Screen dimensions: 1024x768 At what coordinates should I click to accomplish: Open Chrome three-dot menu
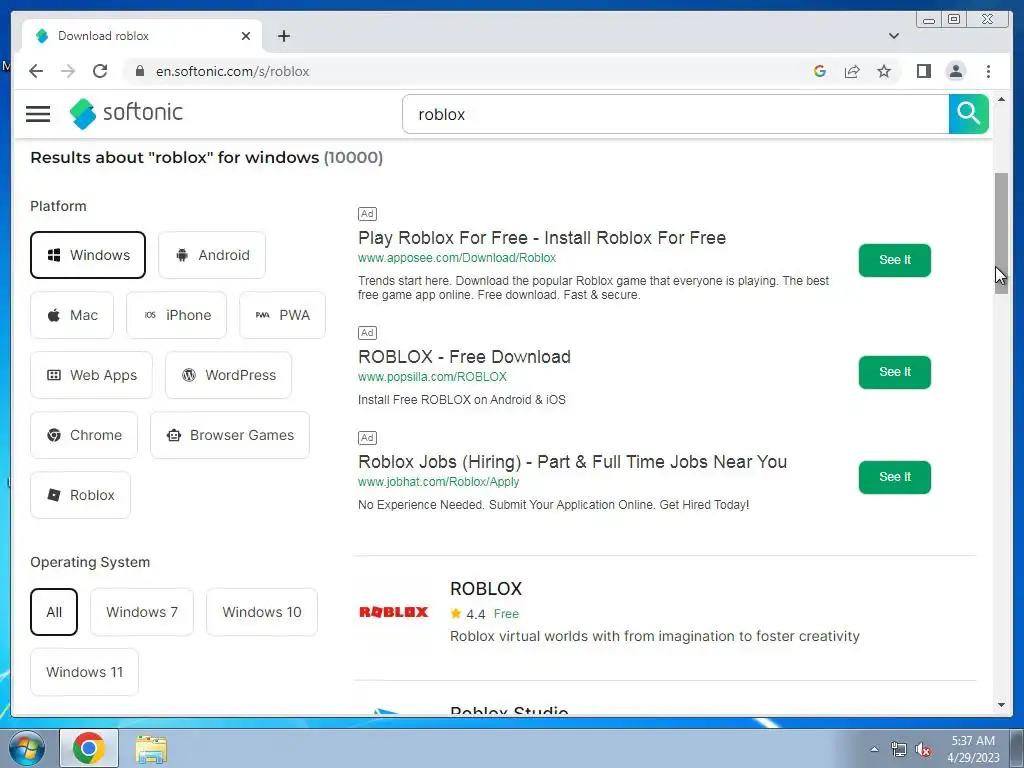coord(988,71)
